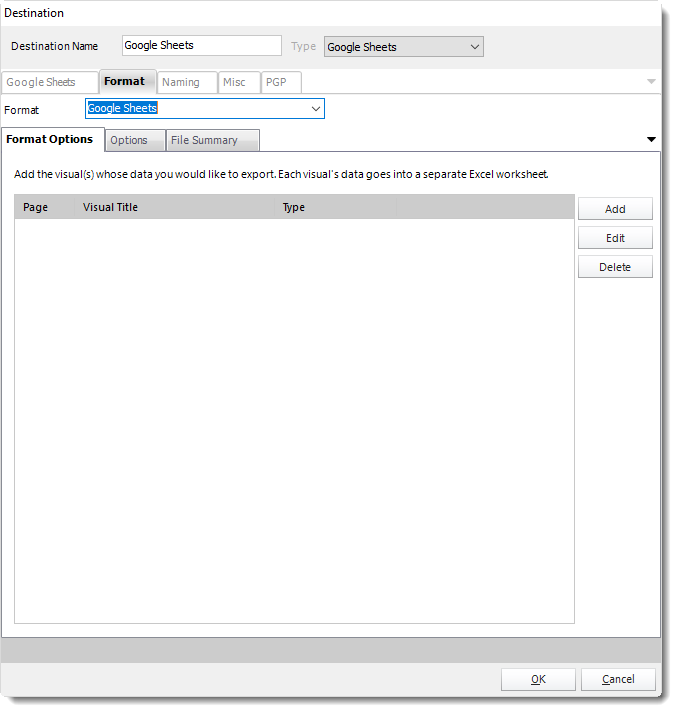Click the Delete button
Viewport: 677px width, 712px height.
tap(615, 267)
